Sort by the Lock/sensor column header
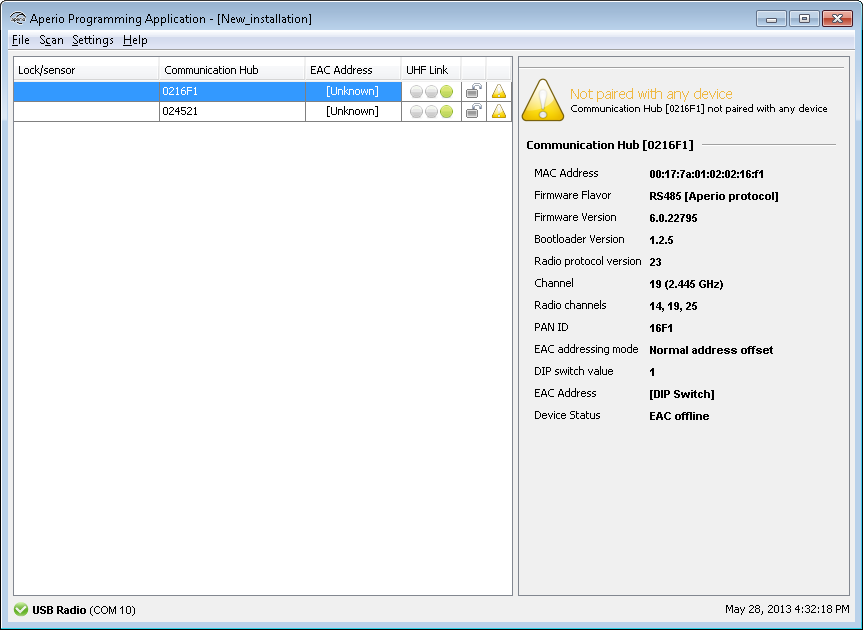This screenshot has height=630, width=863. pyautogui.click(x=86, y=70)
